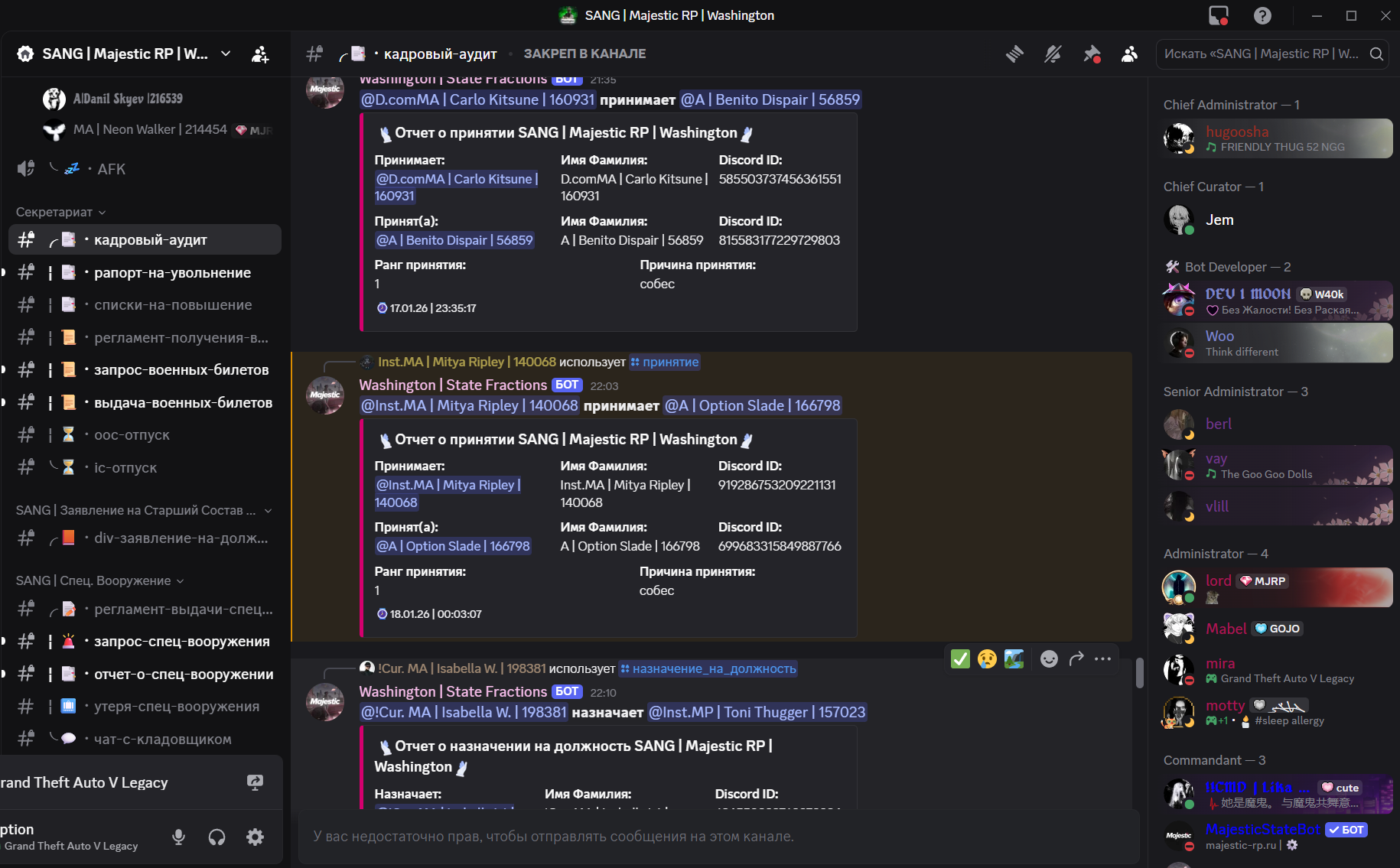Screen dimensions: 1400x868
Task: Click the forward message arrow icon
Action: [1076, 658]
